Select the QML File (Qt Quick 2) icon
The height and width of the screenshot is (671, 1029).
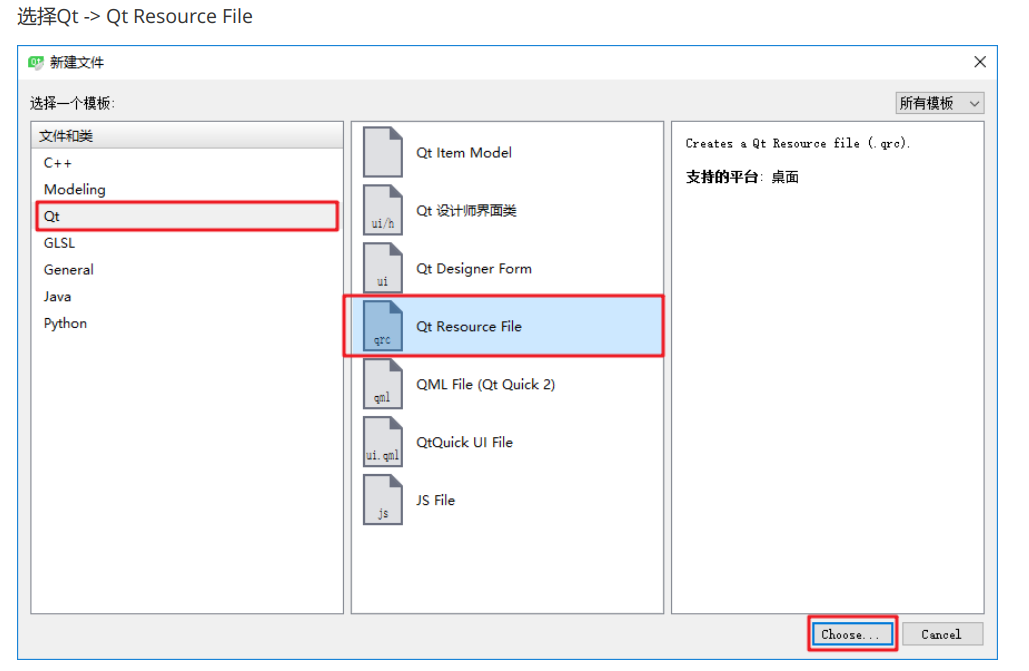tap(382, 384)
